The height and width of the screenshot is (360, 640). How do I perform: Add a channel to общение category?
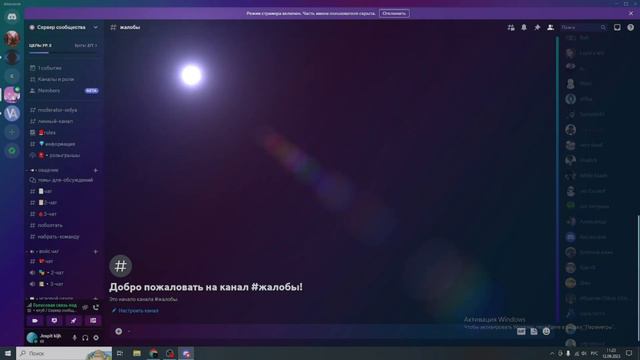coord(96,170)
